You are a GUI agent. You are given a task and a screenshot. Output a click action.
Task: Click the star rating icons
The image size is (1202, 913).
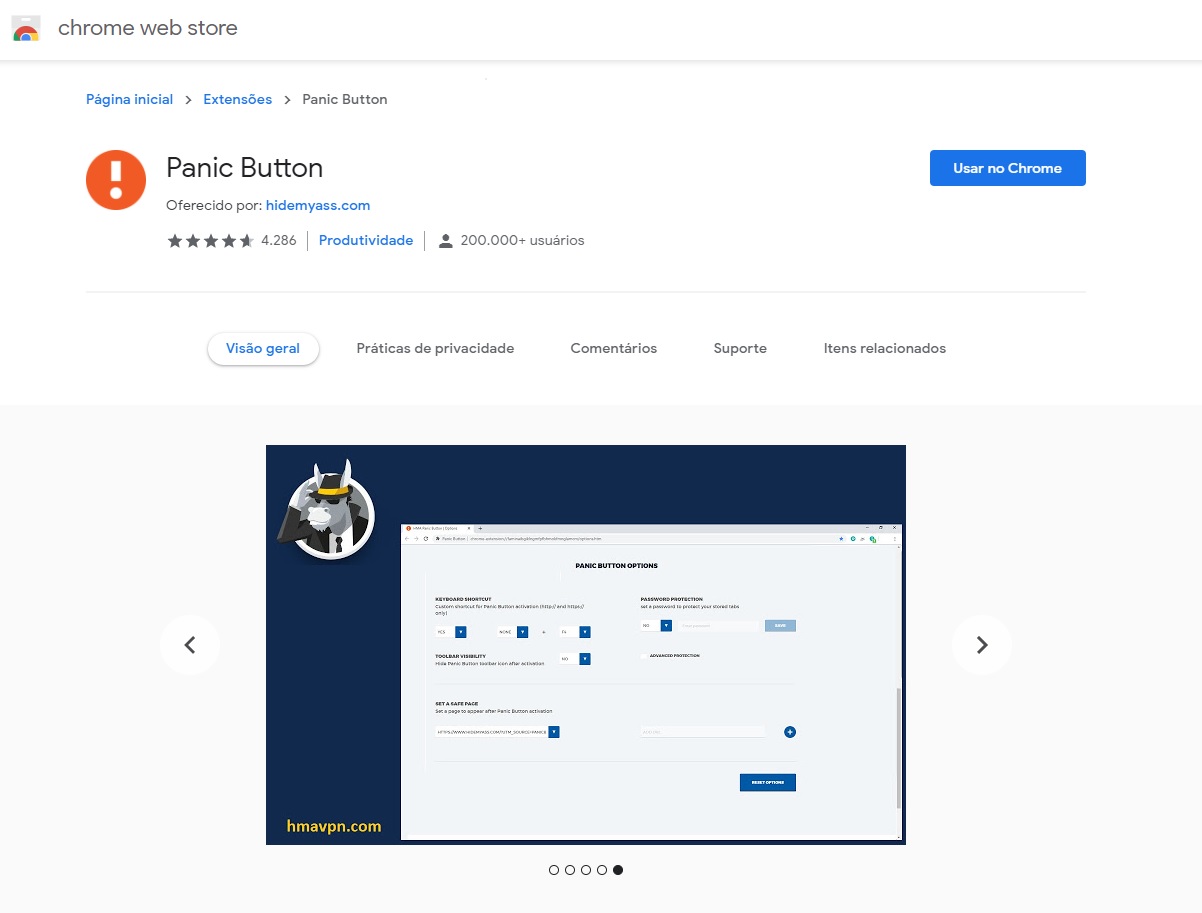tap(210, 241)
